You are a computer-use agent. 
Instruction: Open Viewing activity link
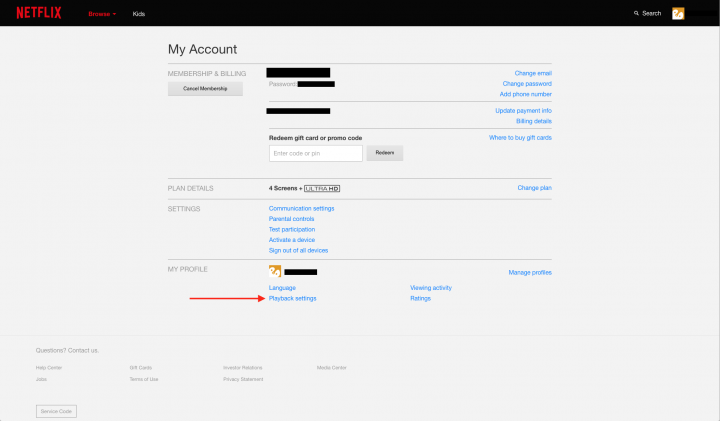tap(431, 288)
